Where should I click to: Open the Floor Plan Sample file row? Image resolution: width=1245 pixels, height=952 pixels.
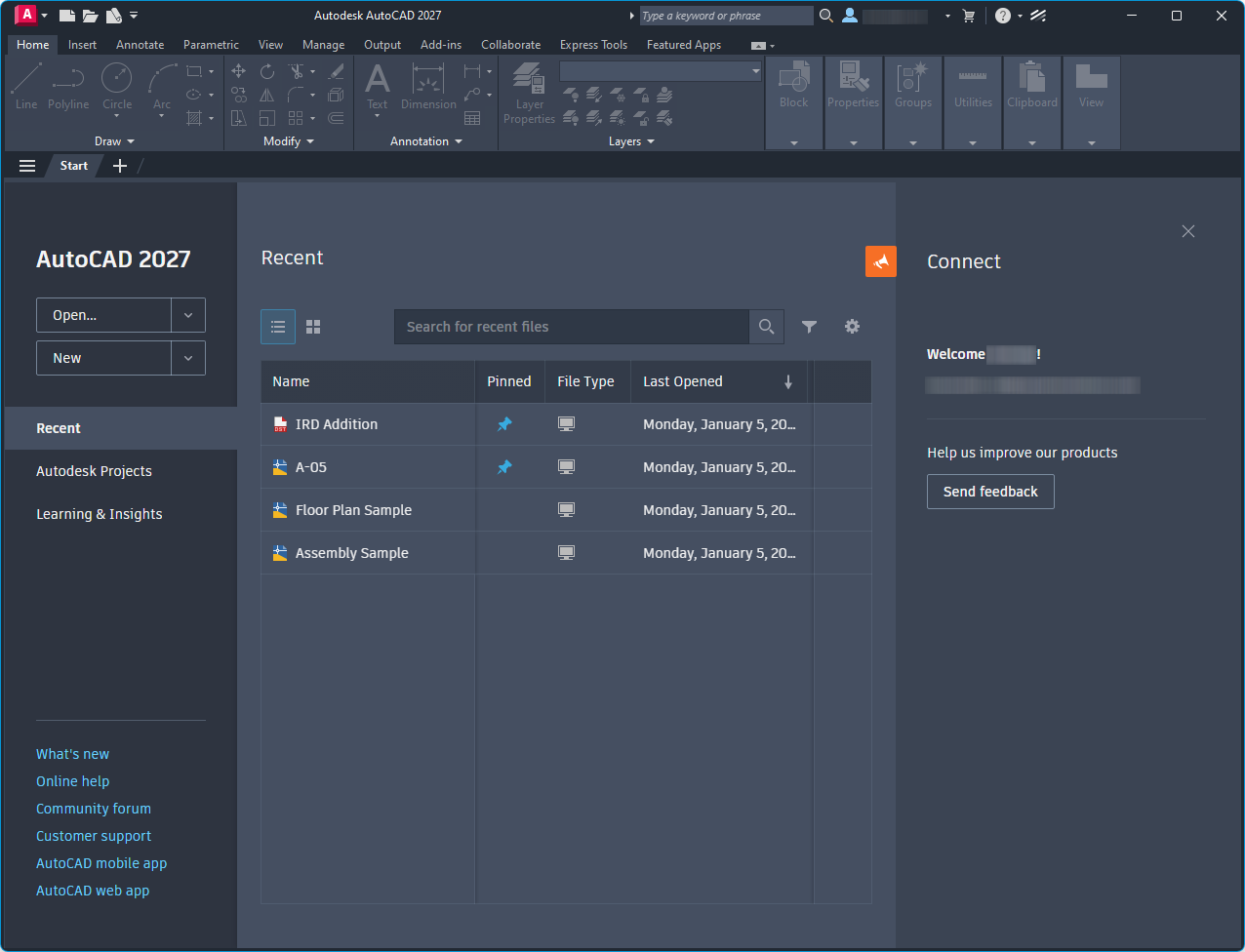[566, 510]
